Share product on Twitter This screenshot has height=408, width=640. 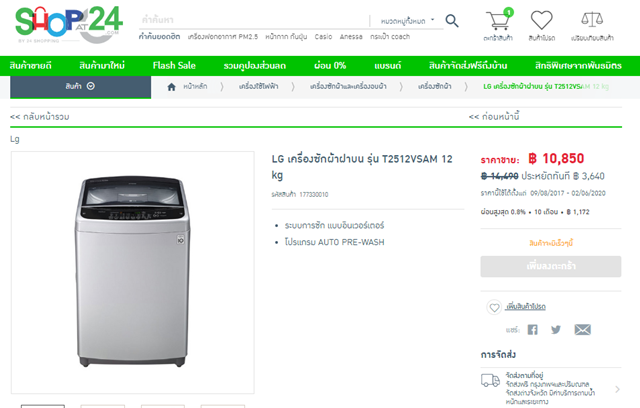pyautogui.click(x=556, y=329)
